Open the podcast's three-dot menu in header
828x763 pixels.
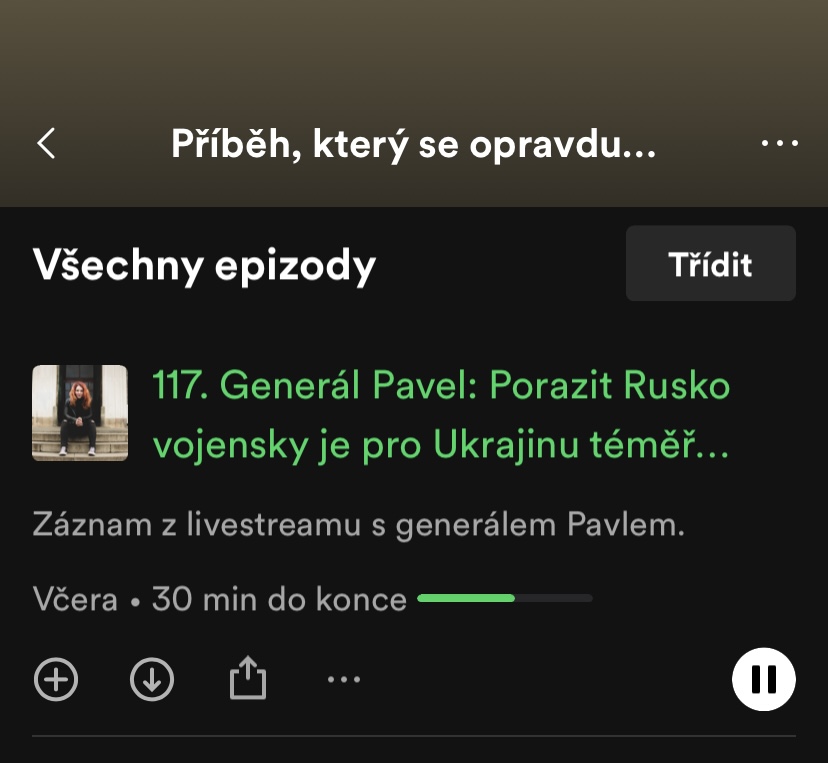779,143
